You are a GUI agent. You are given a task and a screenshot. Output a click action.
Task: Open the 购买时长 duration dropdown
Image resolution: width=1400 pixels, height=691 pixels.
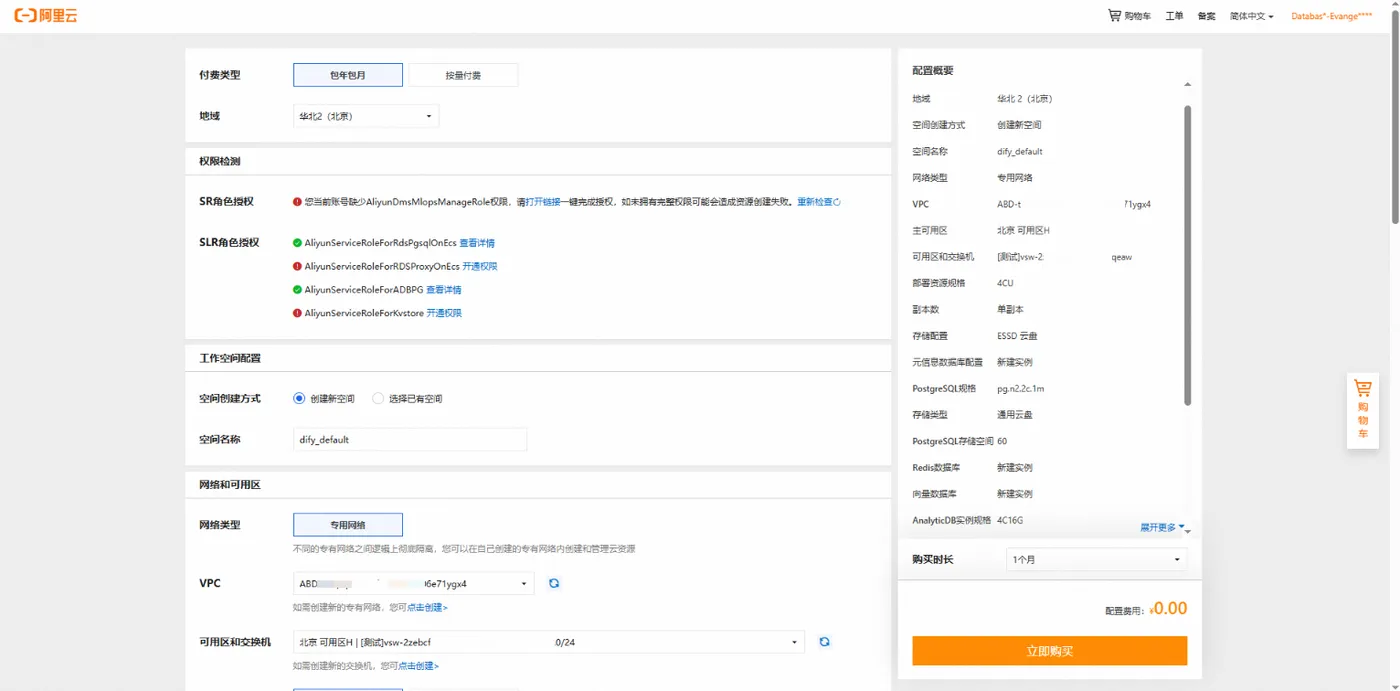pos(1096,559)
